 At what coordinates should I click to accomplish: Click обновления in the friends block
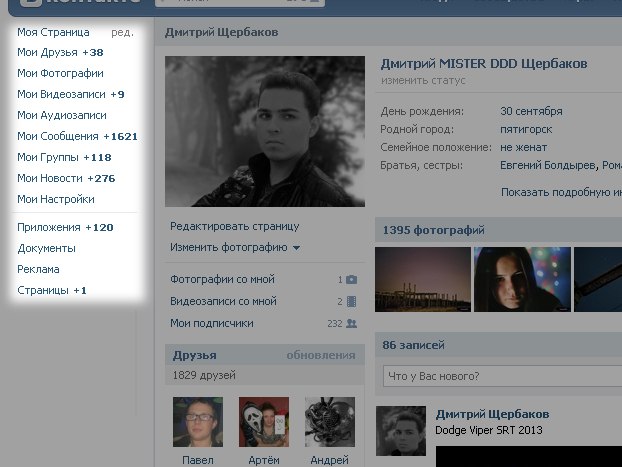pyautogui.click(x=321, y=355)
